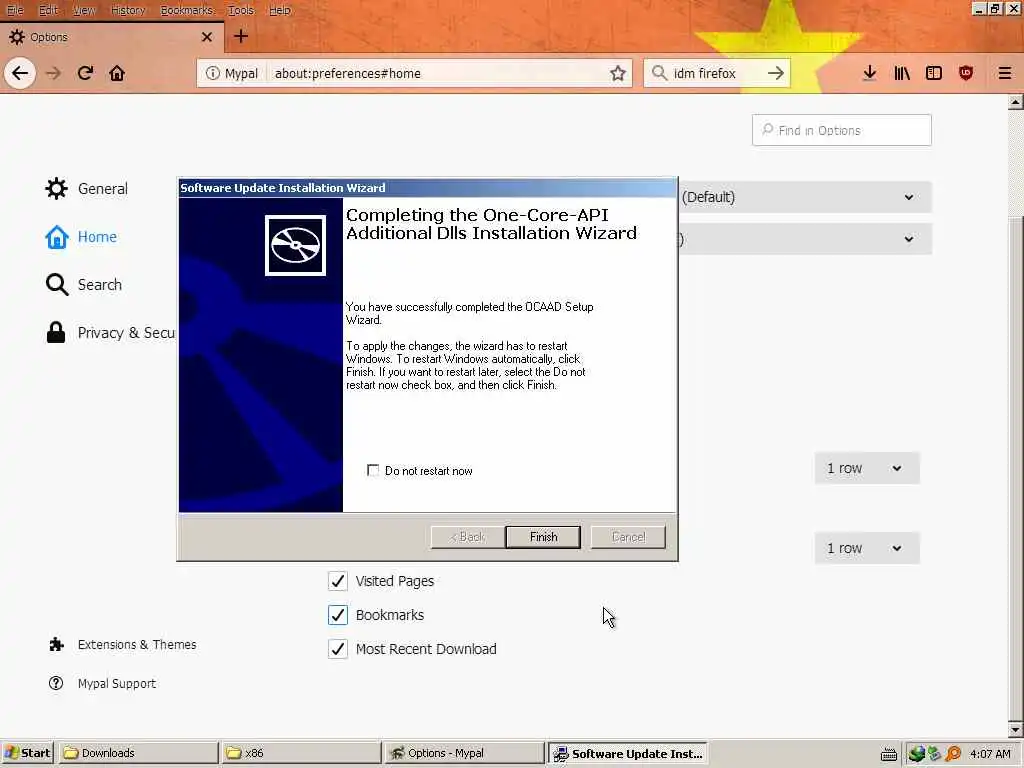The height and width of the screenshot is (768, 1024).
Task: Click the idm firefox search box
Action: [x=717, y=73]
